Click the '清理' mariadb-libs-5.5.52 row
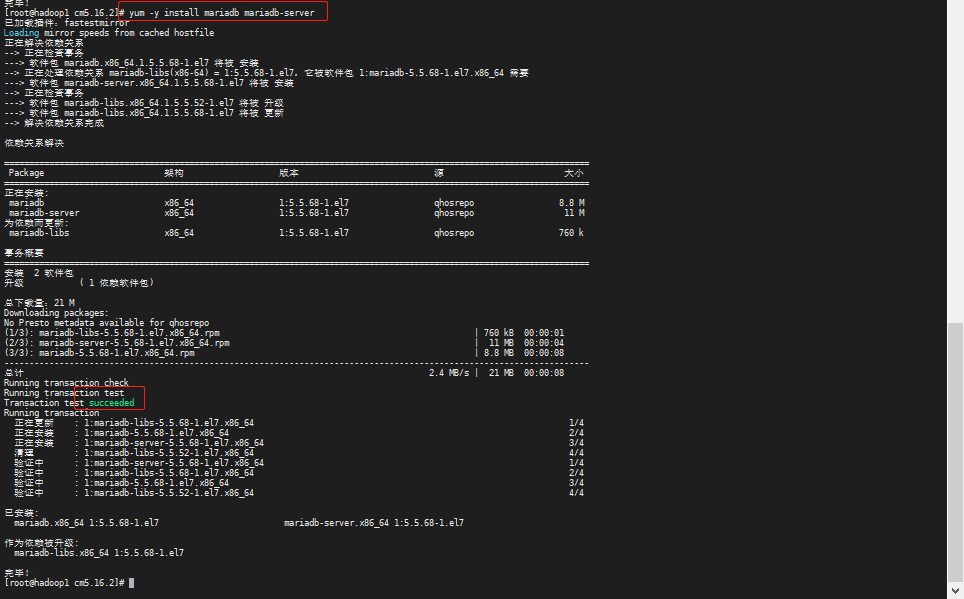The height and width of the screenshot is (599, 964). click(x=134, y=453)
